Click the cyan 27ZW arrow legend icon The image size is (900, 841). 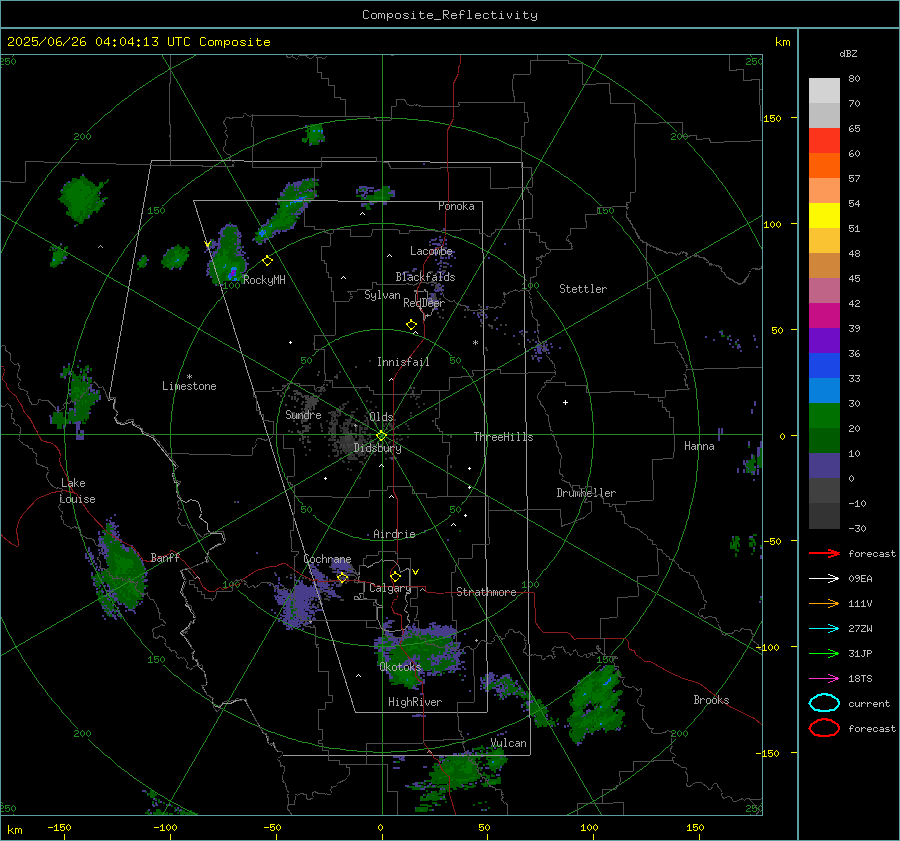click(x=824, y=629)
